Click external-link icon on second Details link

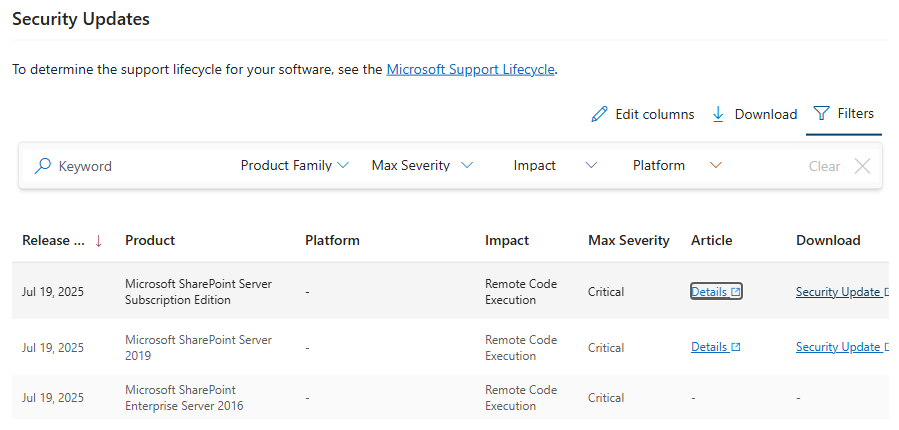click(x=735, y=347)
